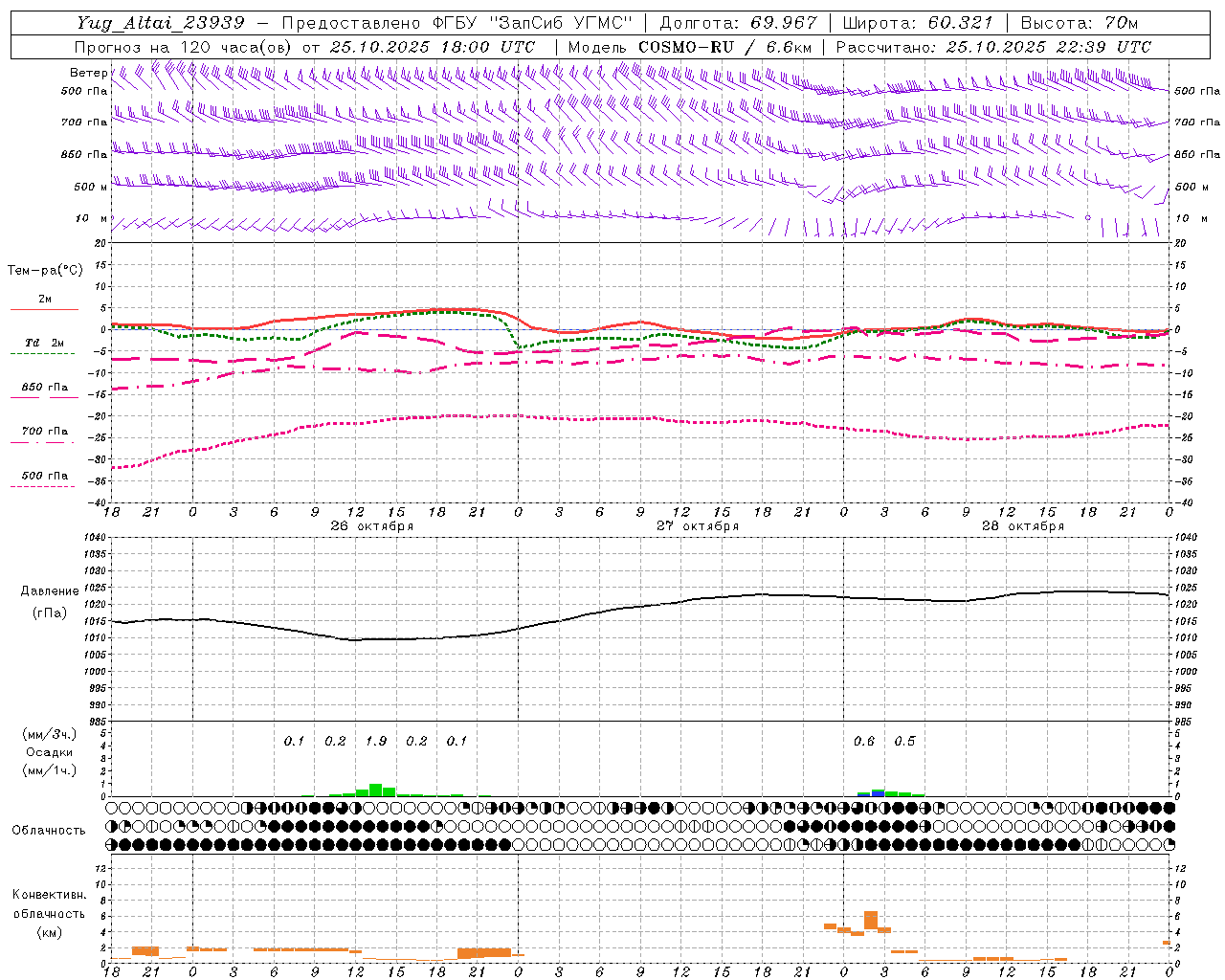Click the Долгота: 69.967 value
Screen dimensions: 1225x980
point(738,22)
